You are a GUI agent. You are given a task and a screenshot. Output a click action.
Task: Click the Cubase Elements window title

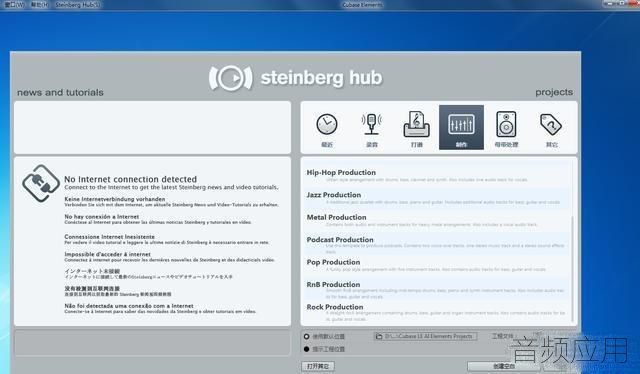[362, 5]
